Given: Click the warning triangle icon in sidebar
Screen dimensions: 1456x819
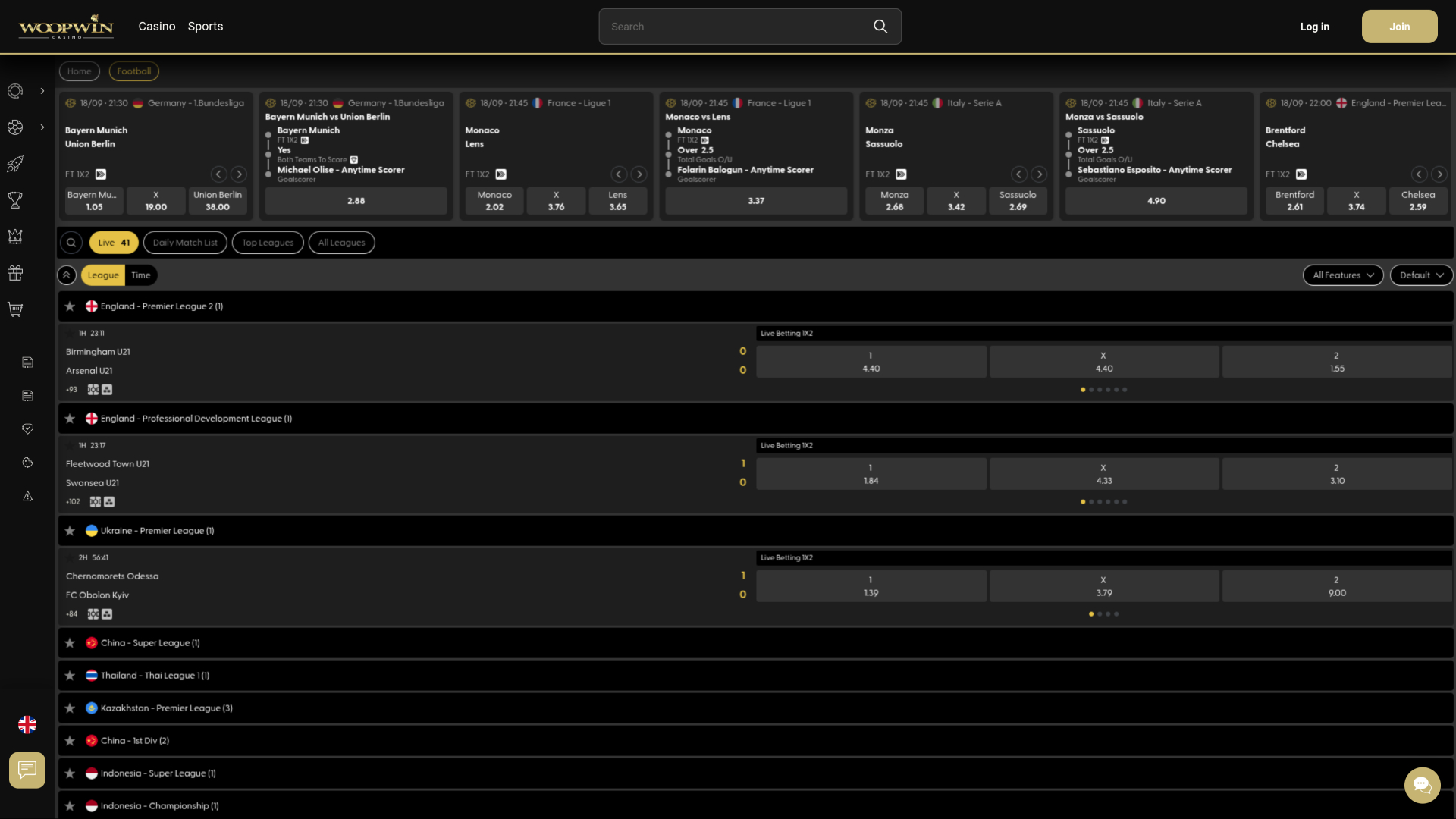Looking at the screenshot, I should (x=27, y=496).
